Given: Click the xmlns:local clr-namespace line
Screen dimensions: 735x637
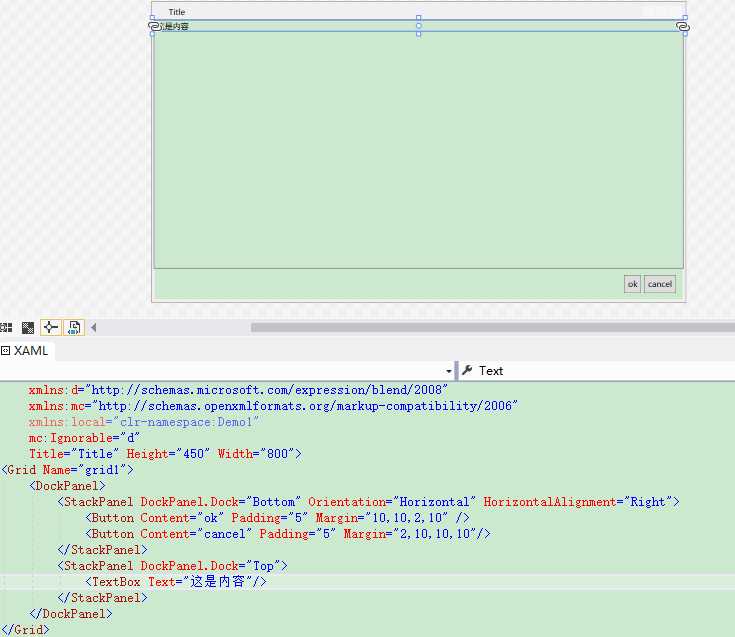Looking at the screenshot, I should pos(143,422).
